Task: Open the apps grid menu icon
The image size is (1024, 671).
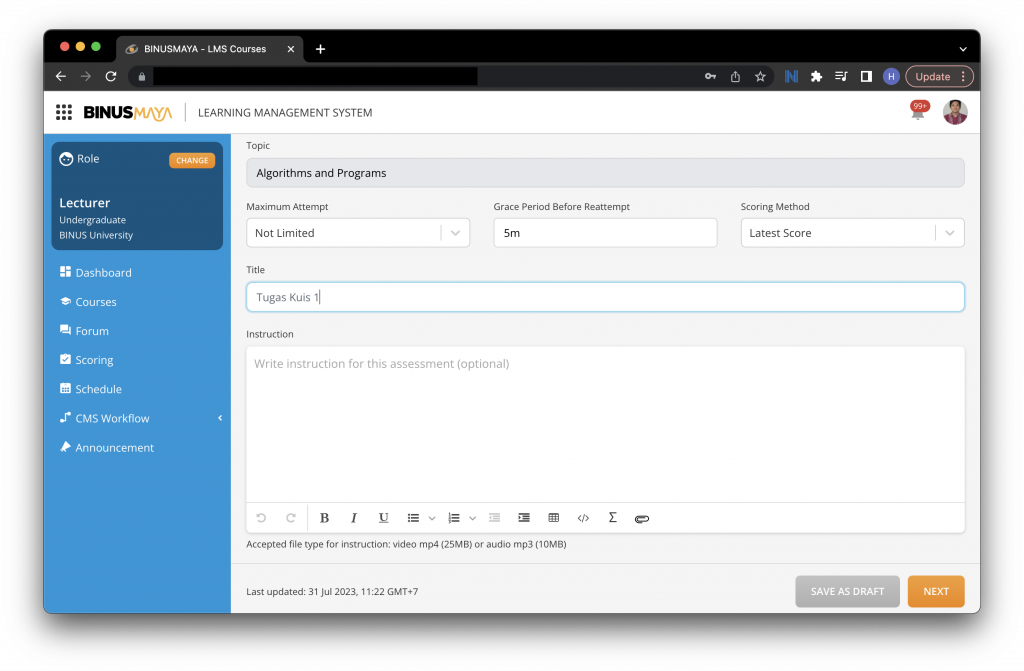Action: click(63, 112)
